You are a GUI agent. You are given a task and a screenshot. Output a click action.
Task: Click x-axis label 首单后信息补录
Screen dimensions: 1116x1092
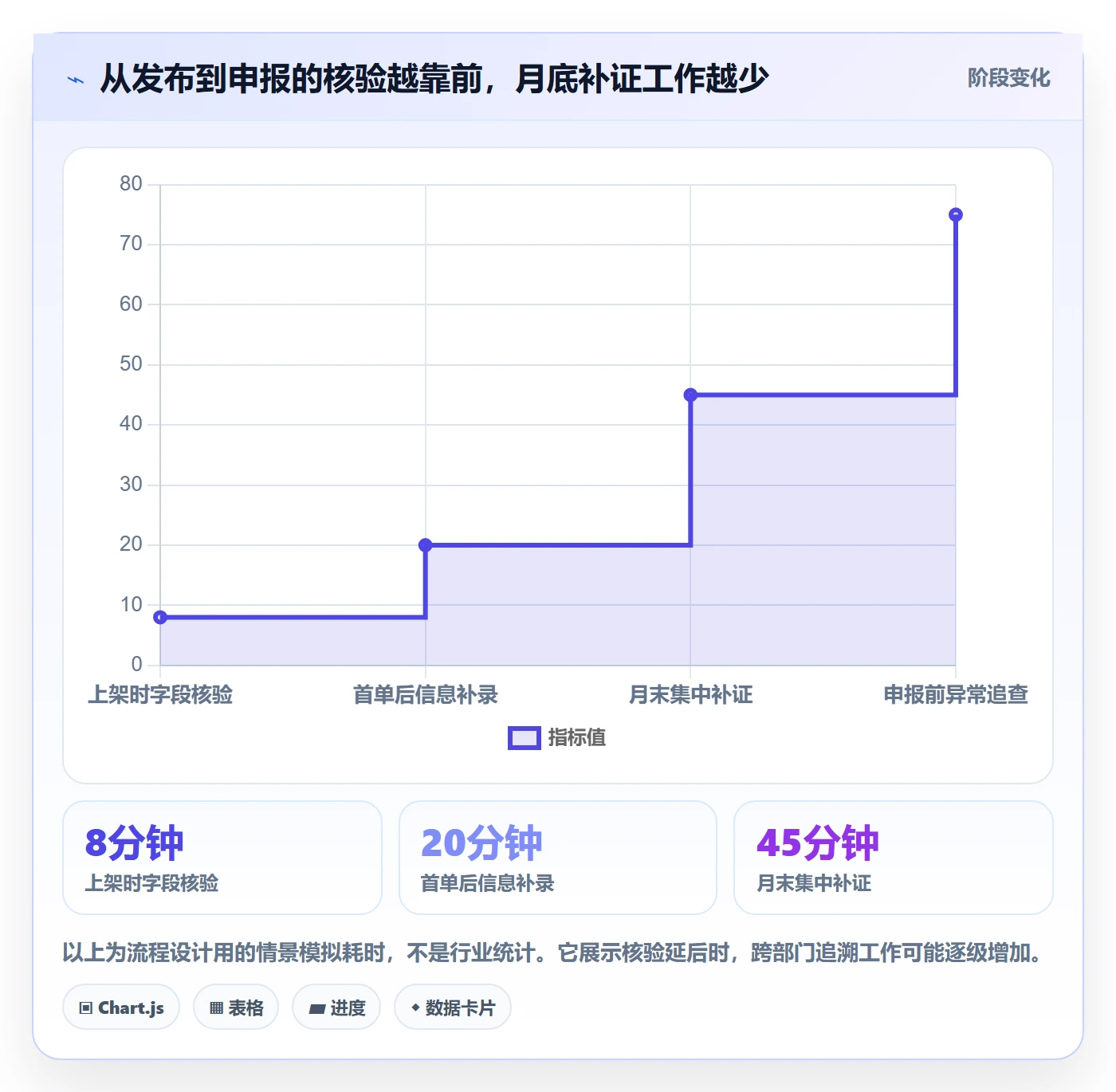coord(426,695)
